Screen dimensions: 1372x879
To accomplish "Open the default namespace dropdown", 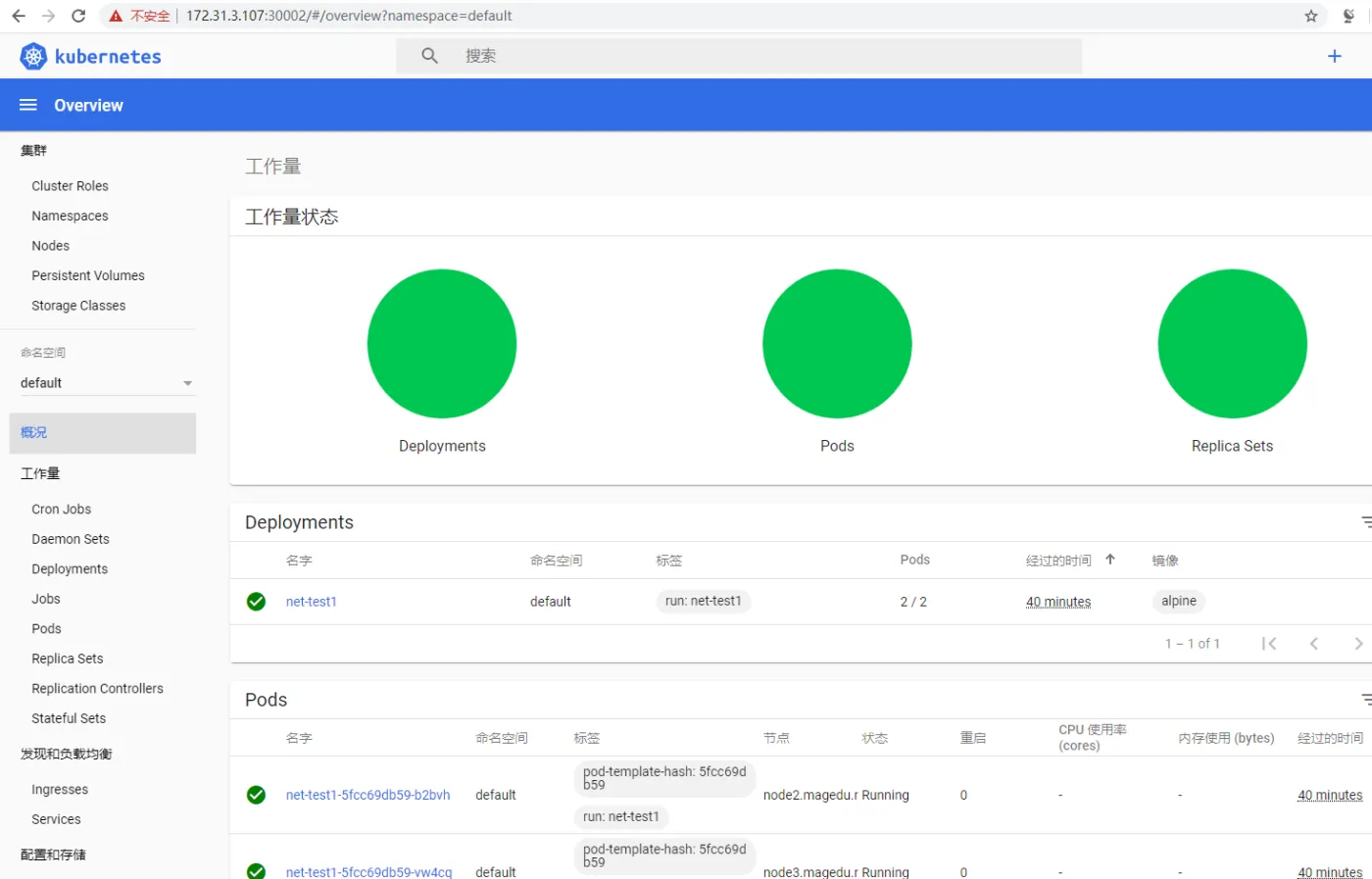I will click(108, 383).
